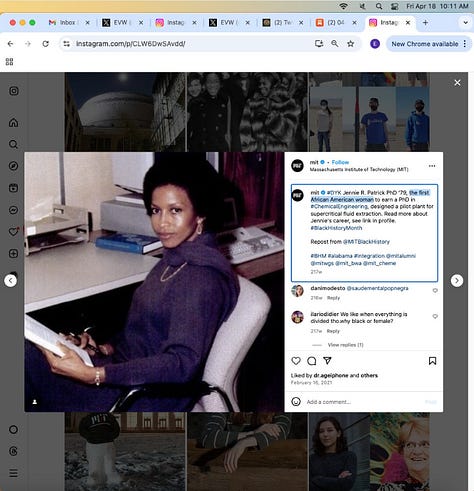The height and width of the screenshot is (491, 474).
Task: Open Wi-Fi menu in macOS menu bar
Action: pyautogui.click(x=343, y=6)
